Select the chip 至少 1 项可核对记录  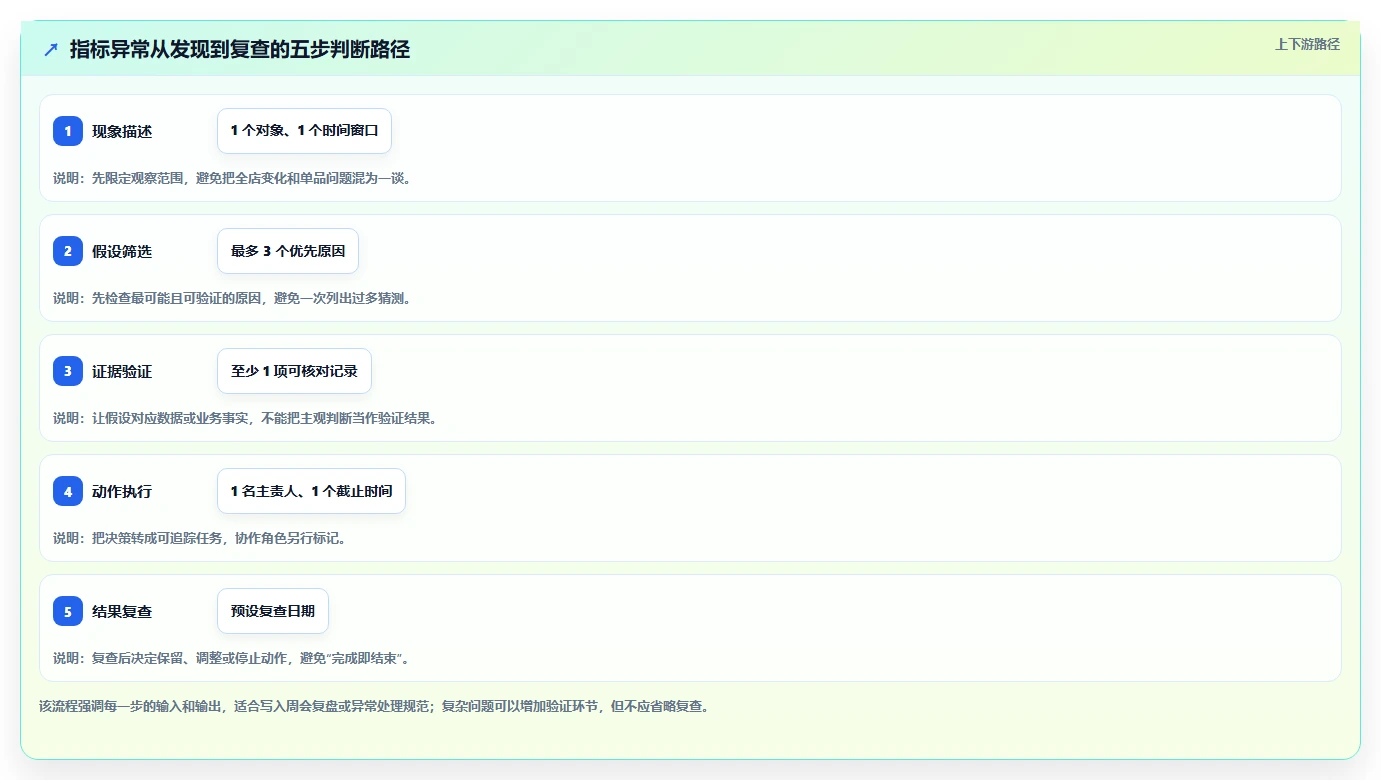click(x=294, y=371)
